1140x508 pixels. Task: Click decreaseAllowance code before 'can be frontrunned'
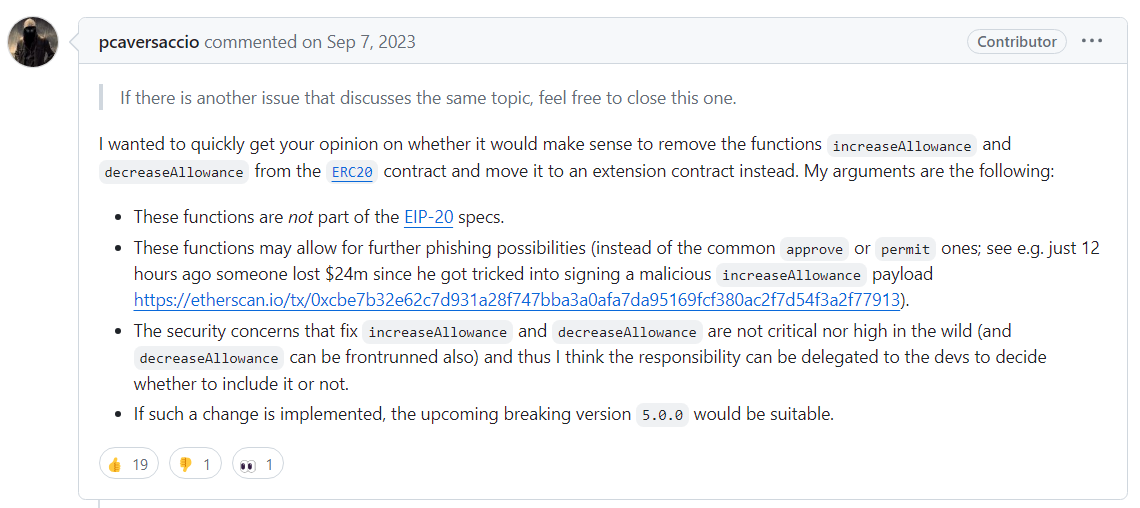coord(209,358)
